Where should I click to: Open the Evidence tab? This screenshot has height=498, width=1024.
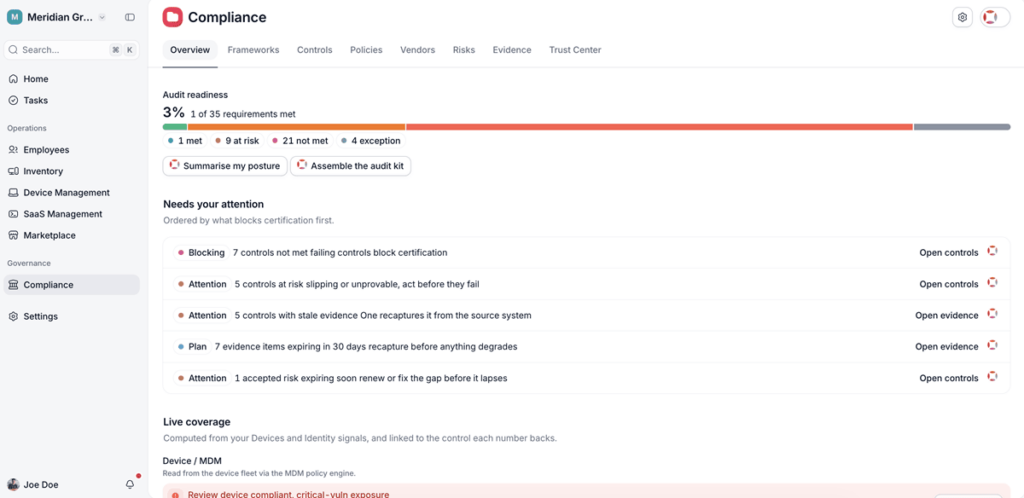[512, 50]
